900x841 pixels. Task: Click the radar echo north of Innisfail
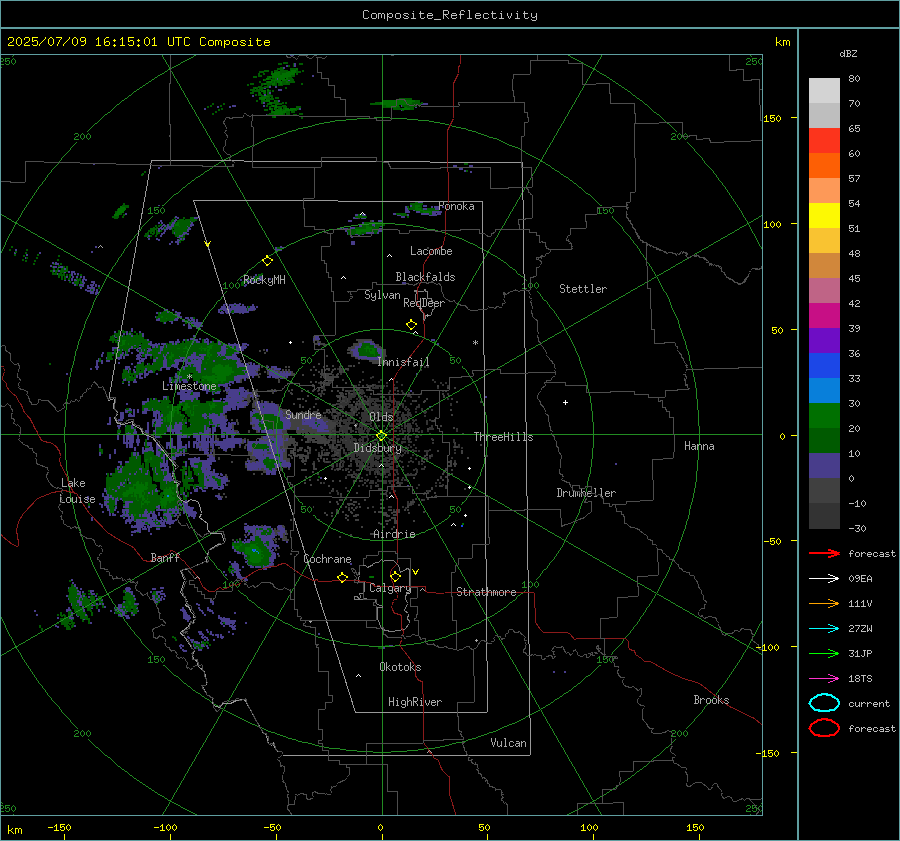click(367, 348)
